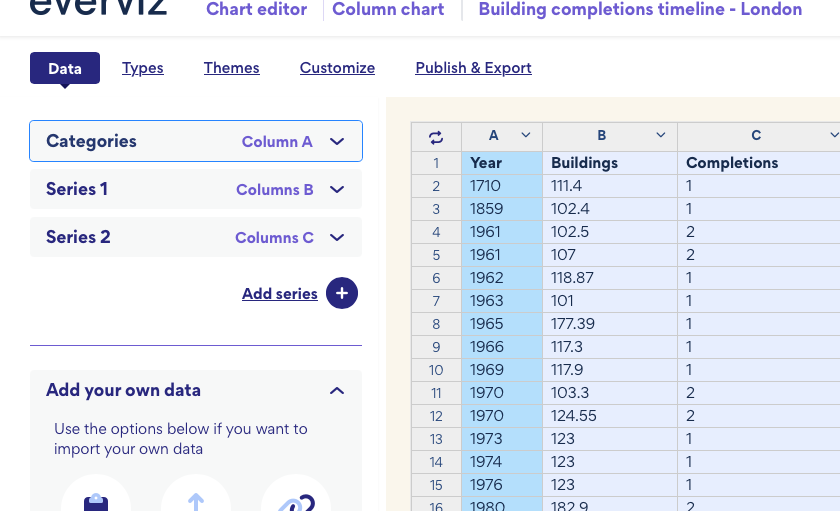840x511 pixels.
Task: Click the transpose data icon in grid corner
Action: coord(436,137)
